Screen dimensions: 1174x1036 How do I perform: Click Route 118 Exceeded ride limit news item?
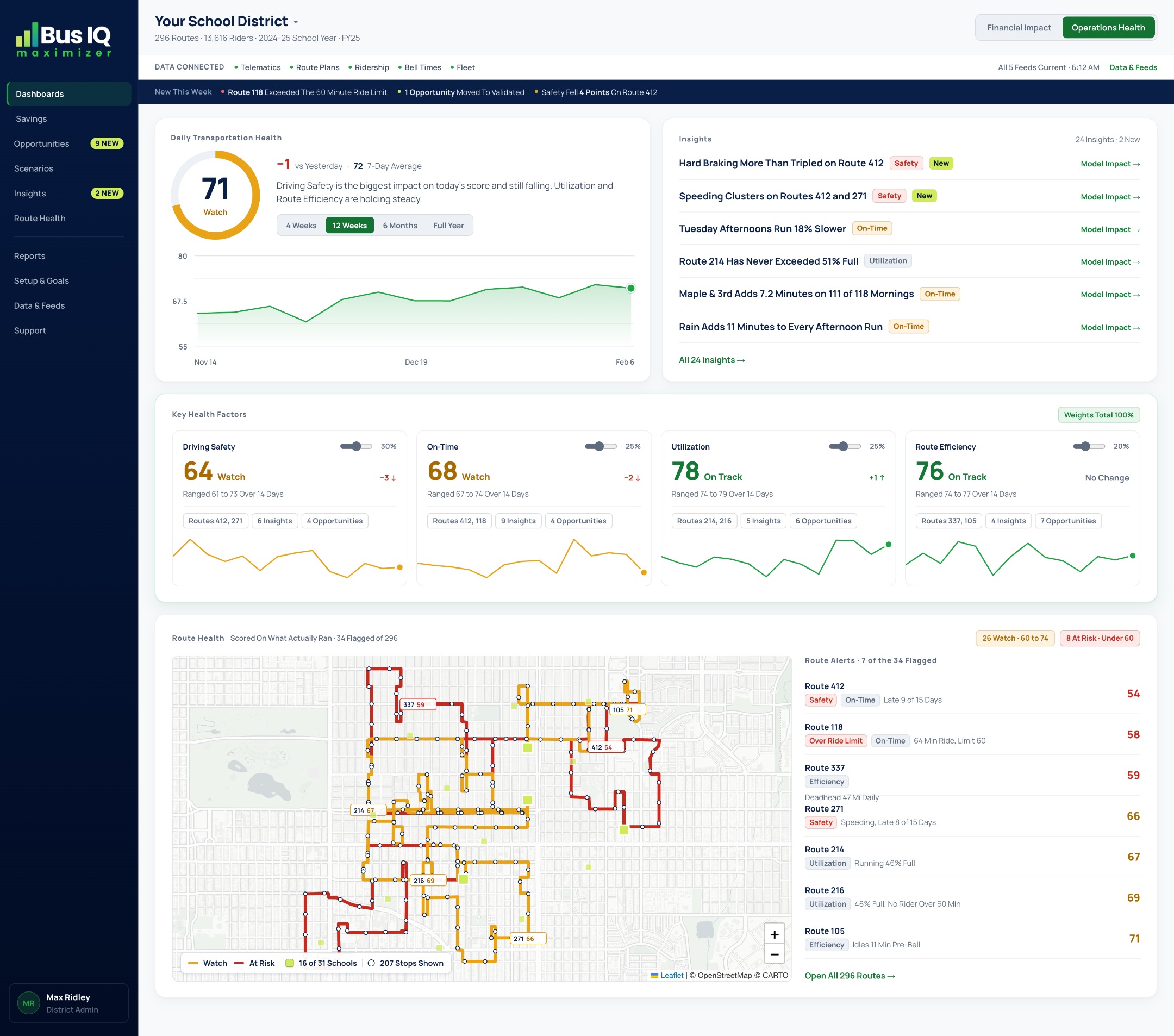304,92
